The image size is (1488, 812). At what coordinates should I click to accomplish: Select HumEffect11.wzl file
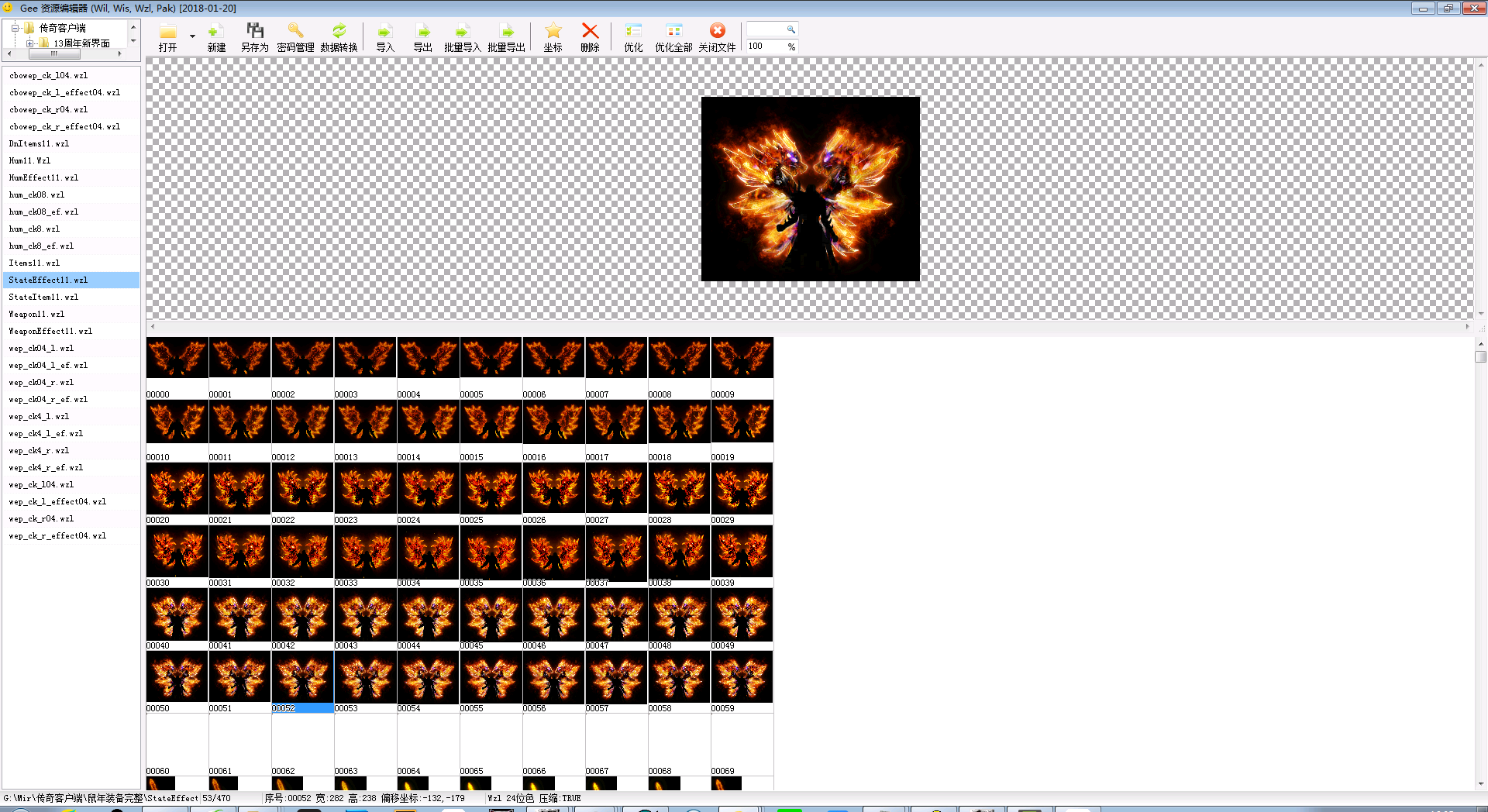(71, 178)
